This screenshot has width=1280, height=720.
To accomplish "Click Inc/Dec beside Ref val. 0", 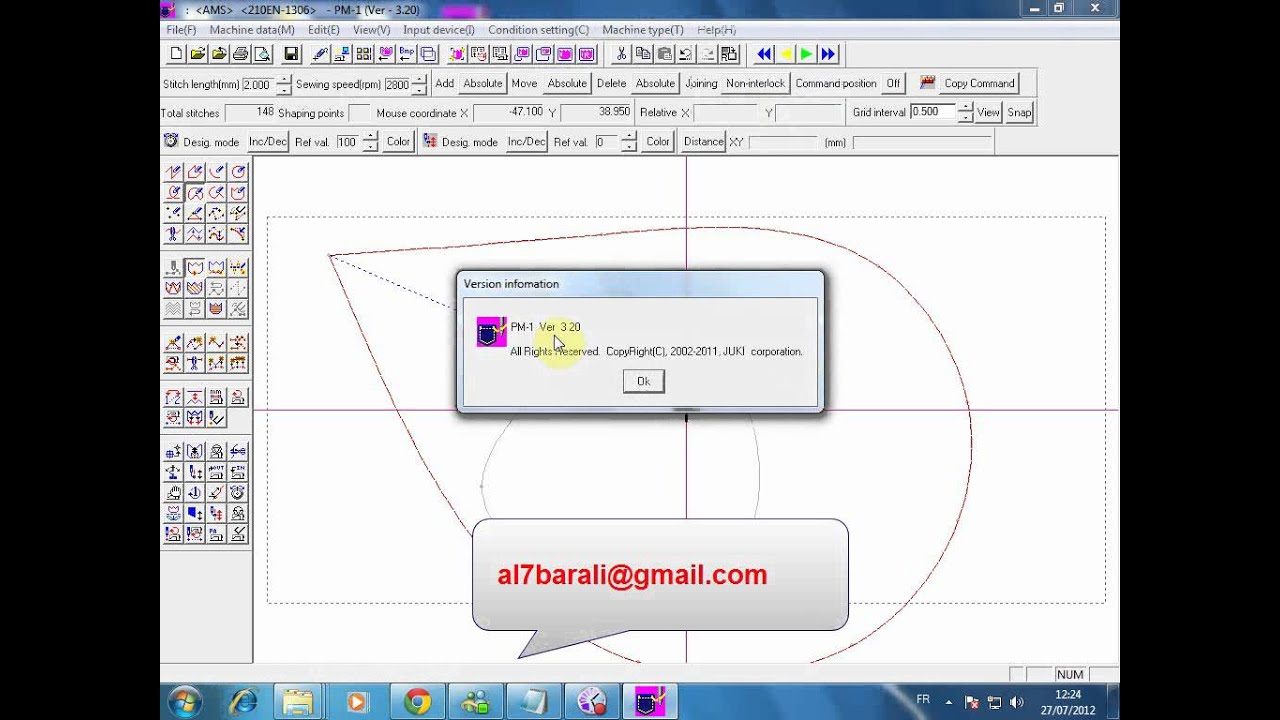I will pyautogui.click(x=526, y=141).
